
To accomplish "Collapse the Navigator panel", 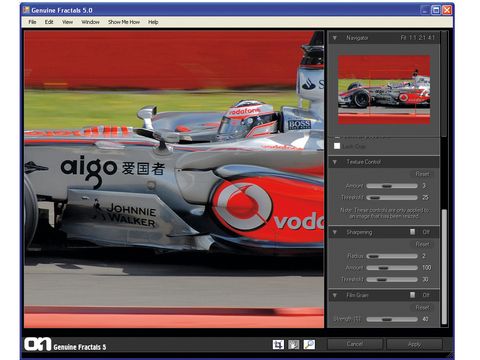I will pos(335,38).
